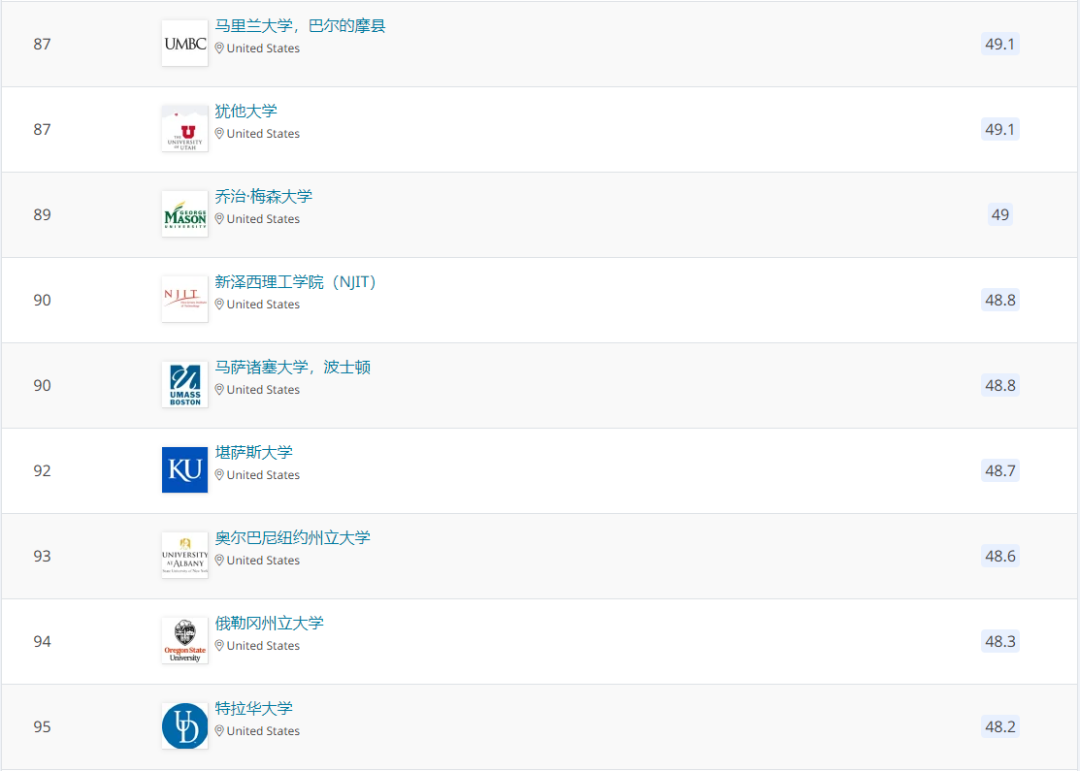Screen dimensions: 1080x771
Task: Open the Oregon State University logo
Action: tap(185, 641)
